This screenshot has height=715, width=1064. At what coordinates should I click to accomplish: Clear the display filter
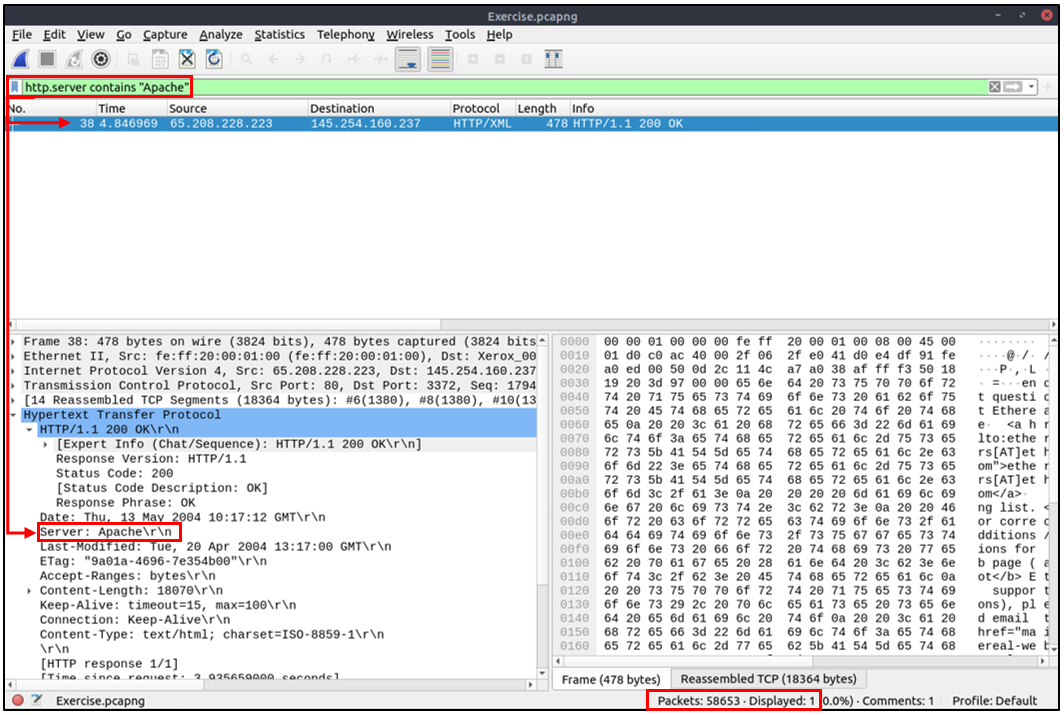click(x=995, y=87)
